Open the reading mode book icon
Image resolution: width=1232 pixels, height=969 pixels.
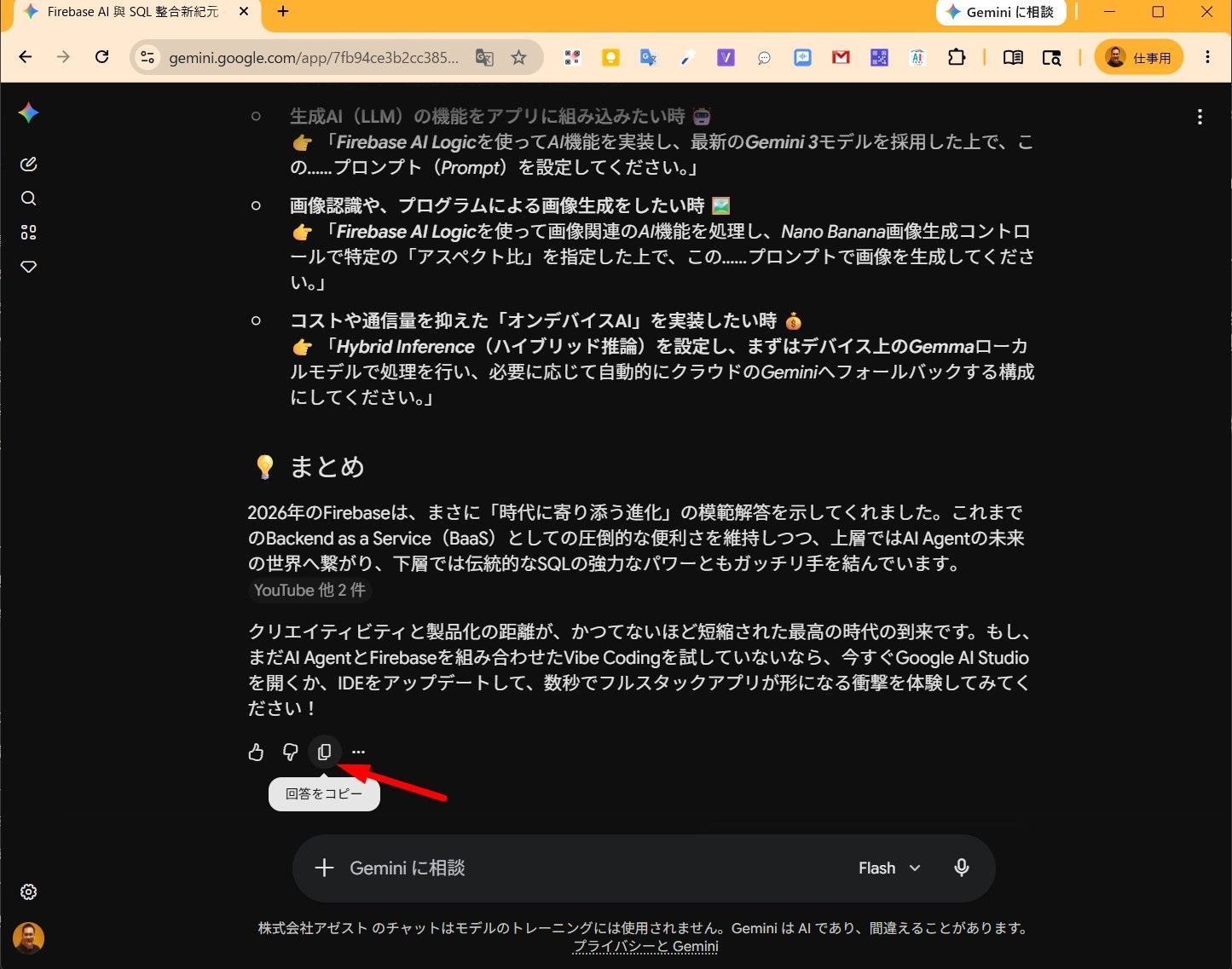point(1013,57)
